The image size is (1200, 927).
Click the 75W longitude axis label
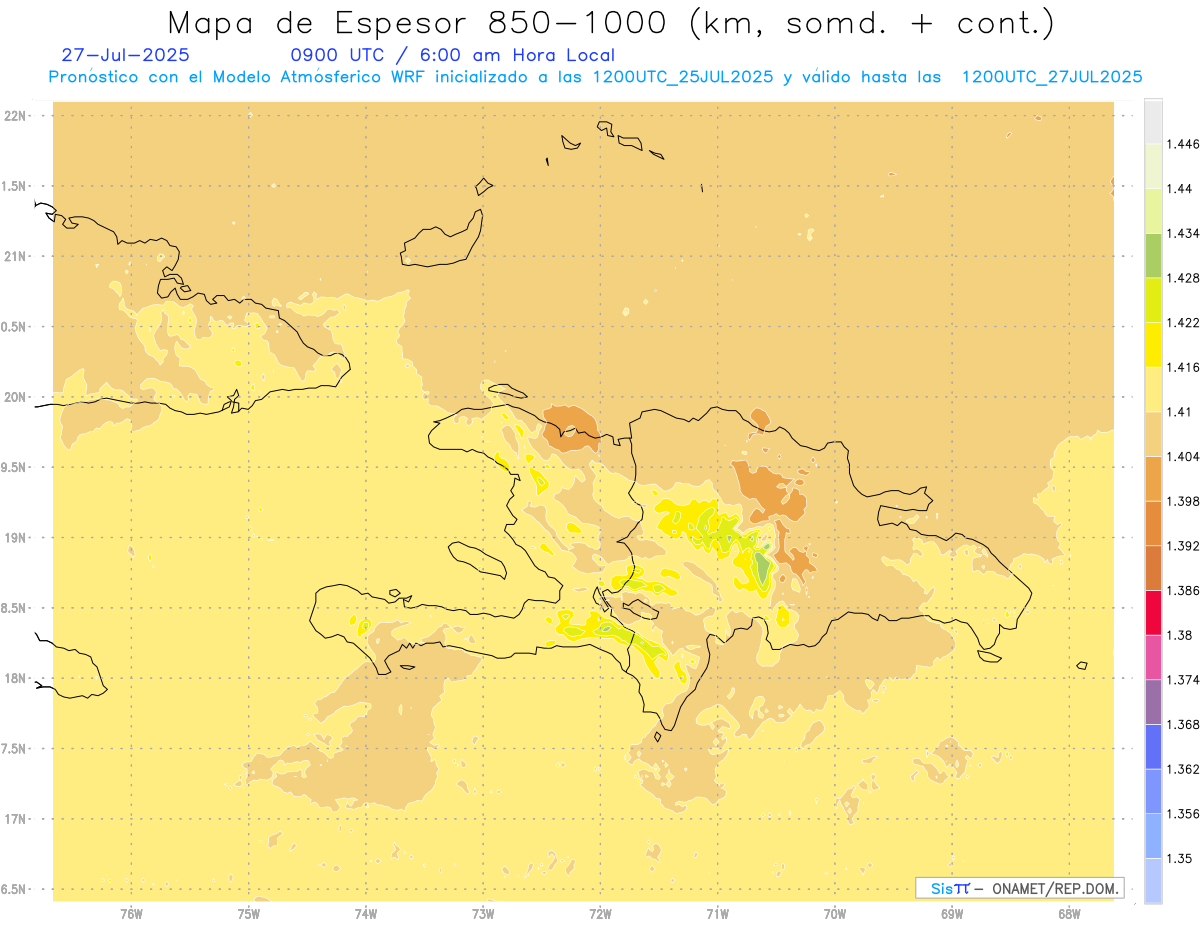(249, 914)
